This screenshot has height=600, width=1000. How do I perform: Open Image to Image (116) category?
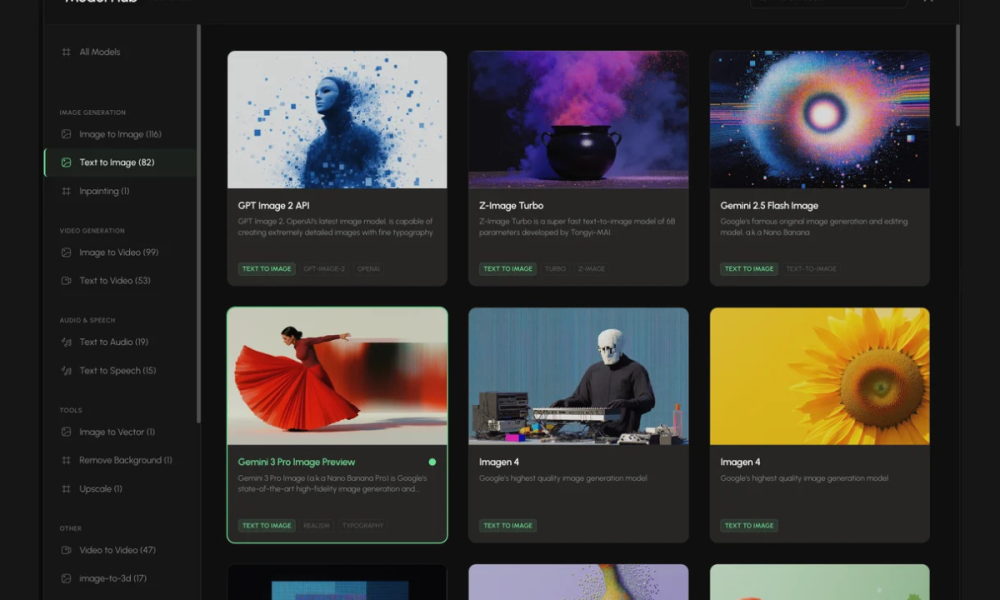click(120, 135)
